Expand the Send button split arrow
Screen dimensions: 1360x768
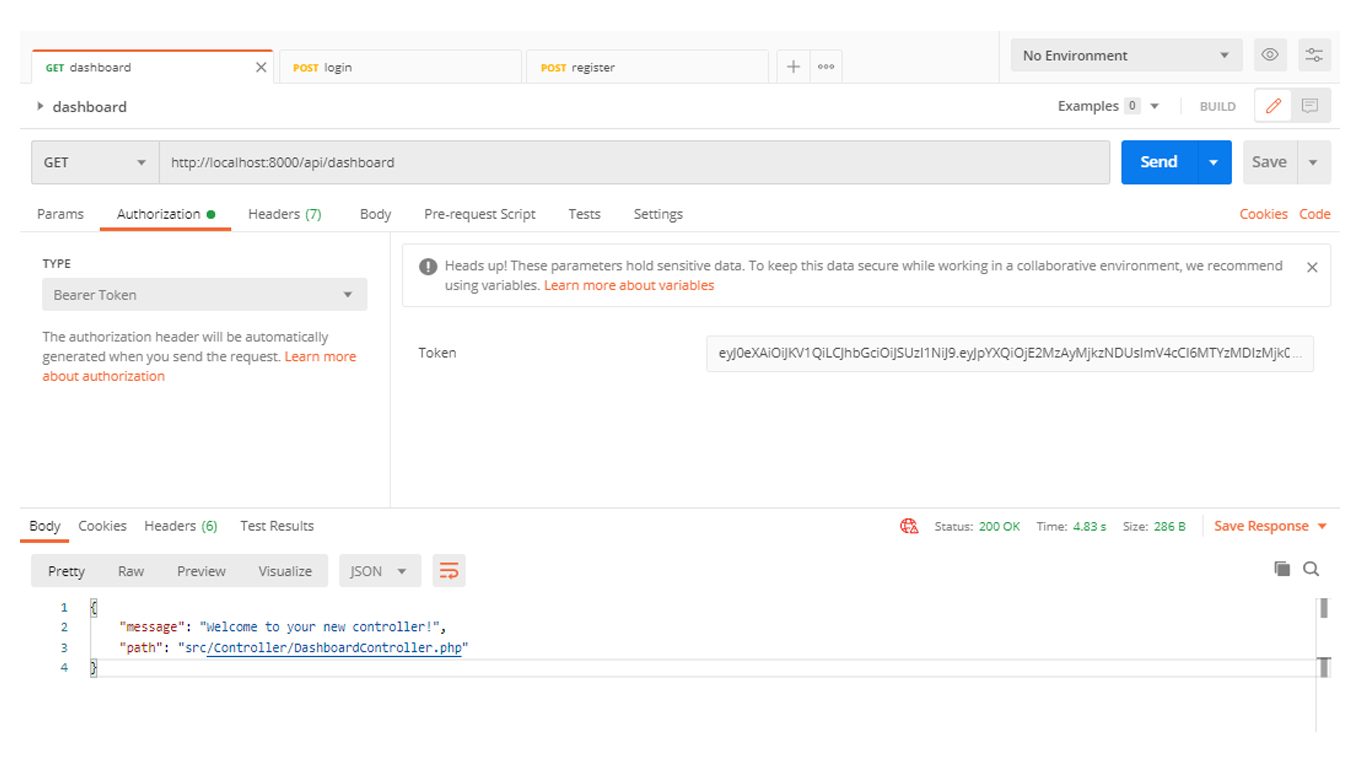(x=1213, y=161)
